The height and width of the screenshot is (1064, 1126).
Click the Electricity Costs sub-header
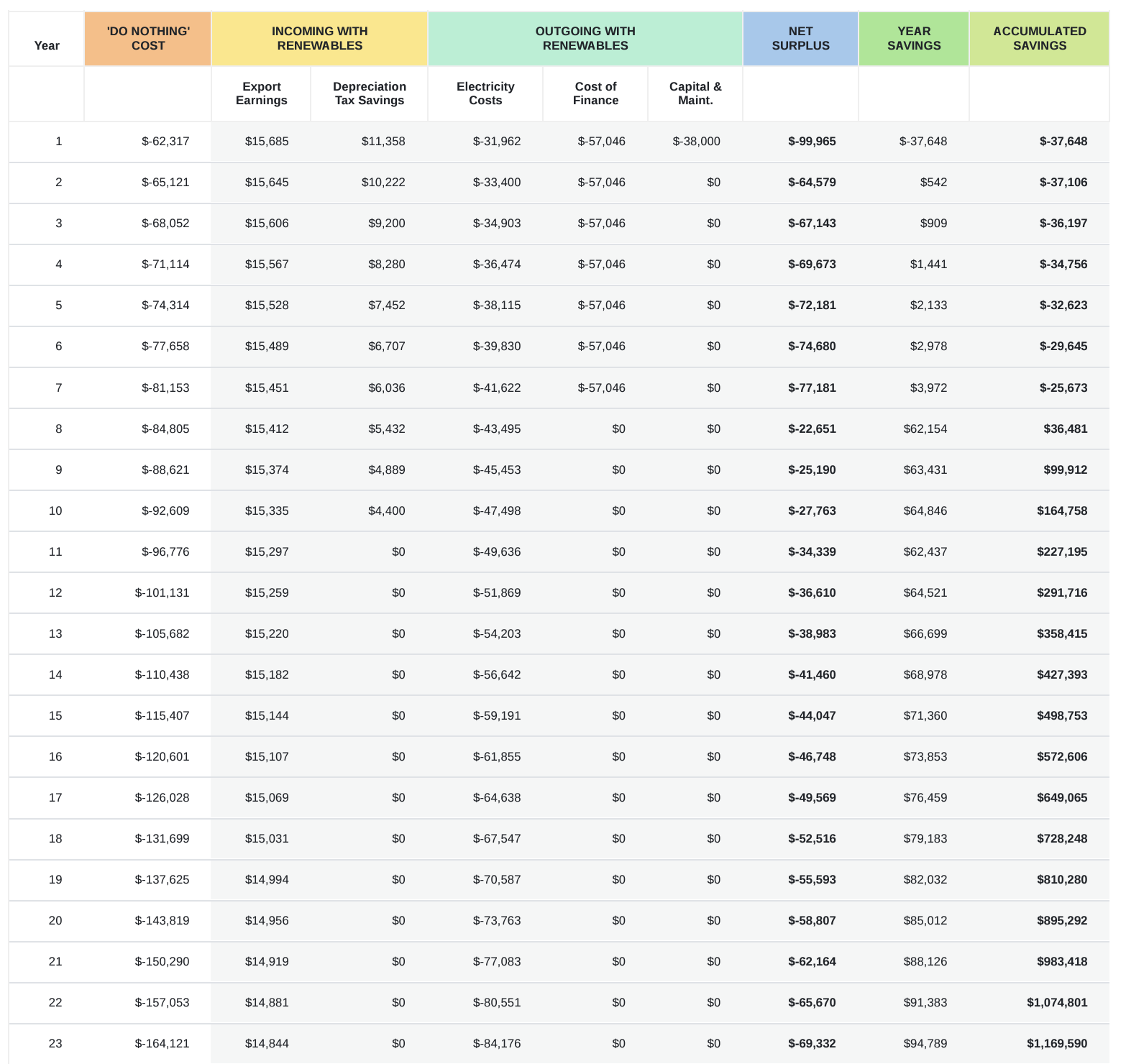(x=485, y=93)
